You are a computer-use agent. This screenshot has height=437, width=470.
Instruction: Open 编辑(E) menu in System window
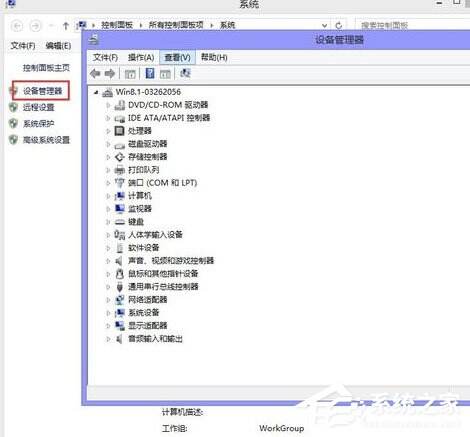(x=58, y=46)
